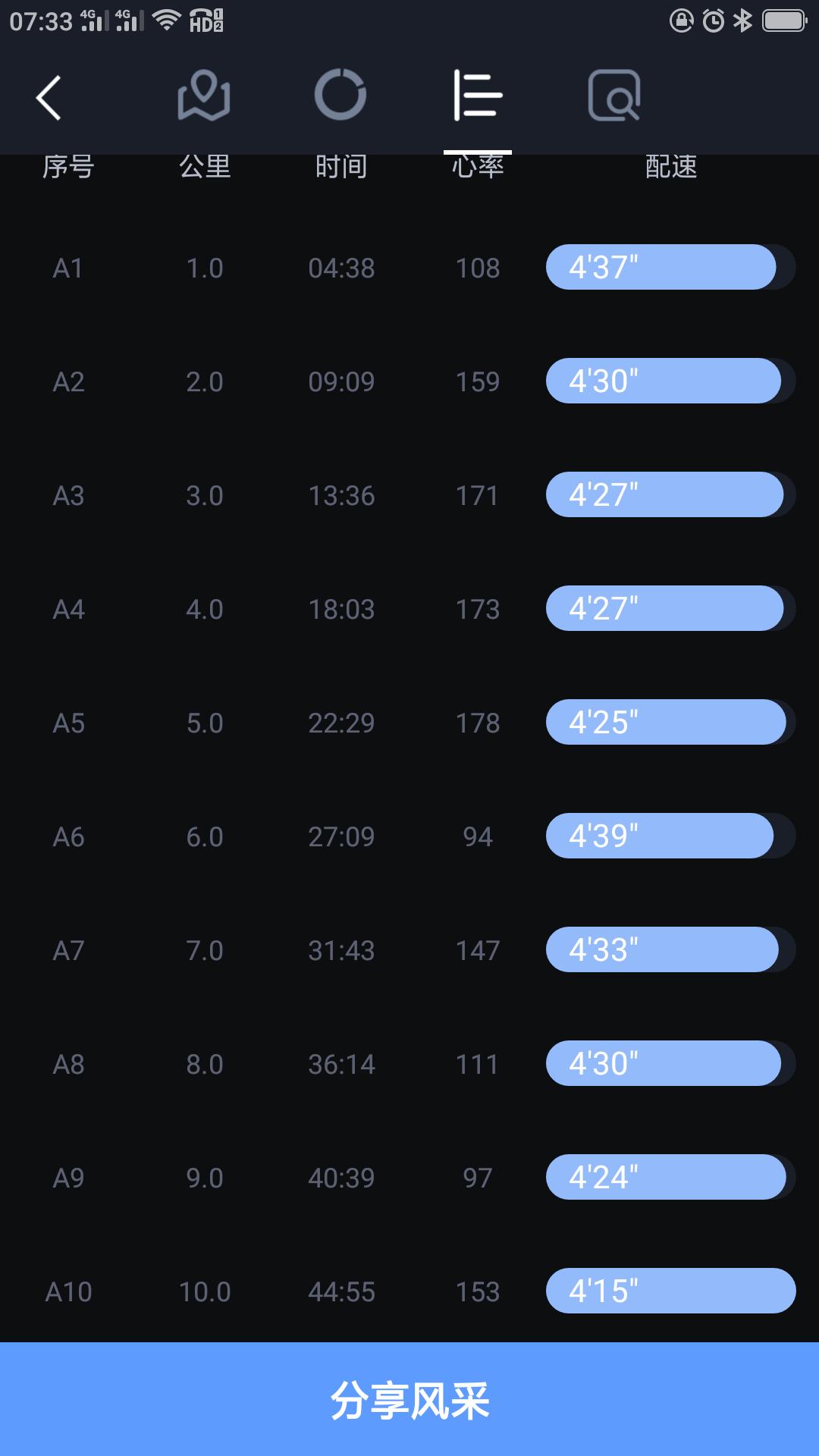Tap the battery status icon

[784, 20]
